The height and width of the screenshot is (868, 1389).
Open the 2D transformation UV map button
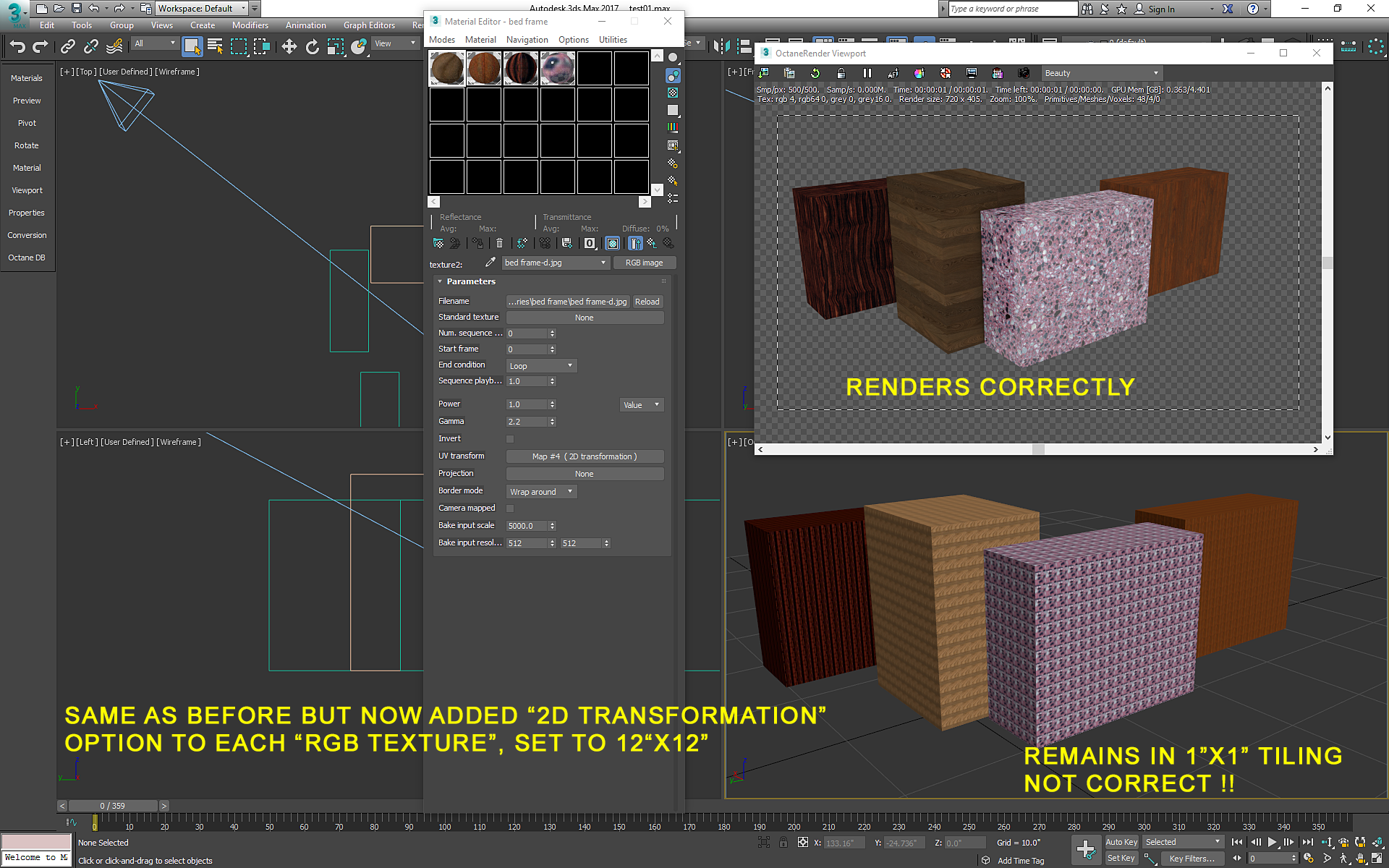click(x=585, y=456)
